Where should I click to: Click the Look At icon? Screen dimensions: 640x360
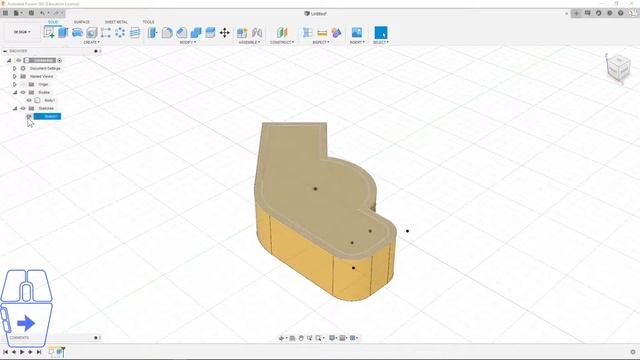coord(292,338)
